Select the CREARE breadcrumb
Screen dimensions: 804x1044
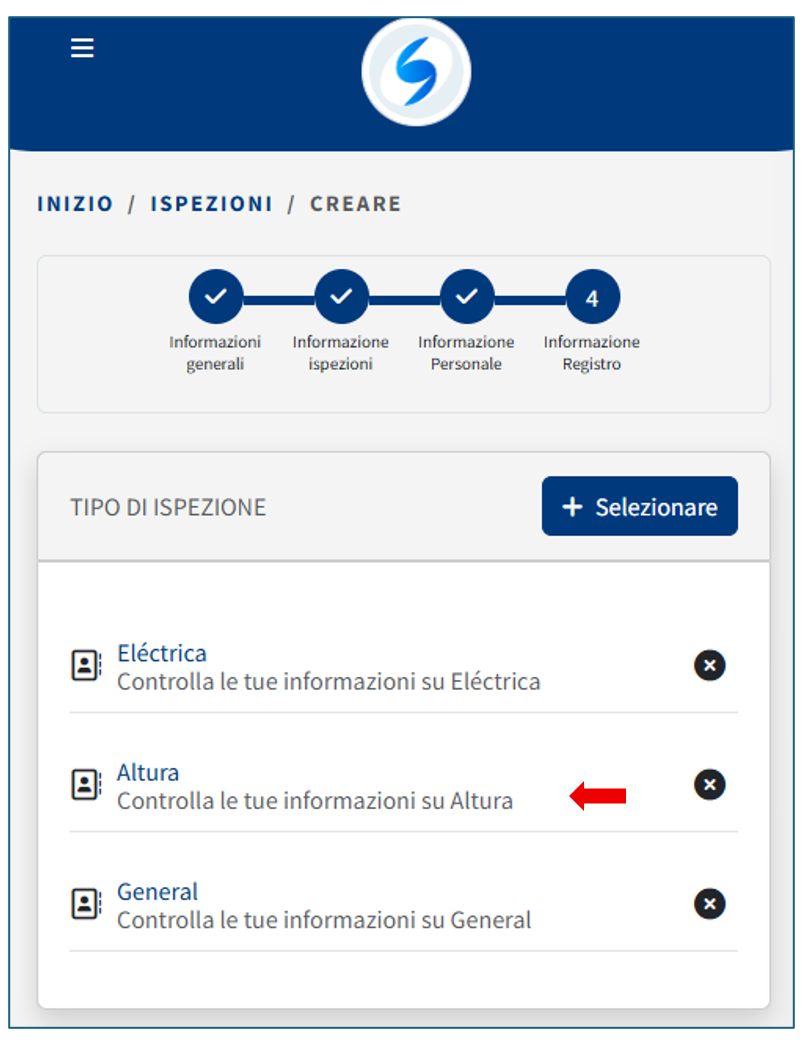tap(355, 204)
